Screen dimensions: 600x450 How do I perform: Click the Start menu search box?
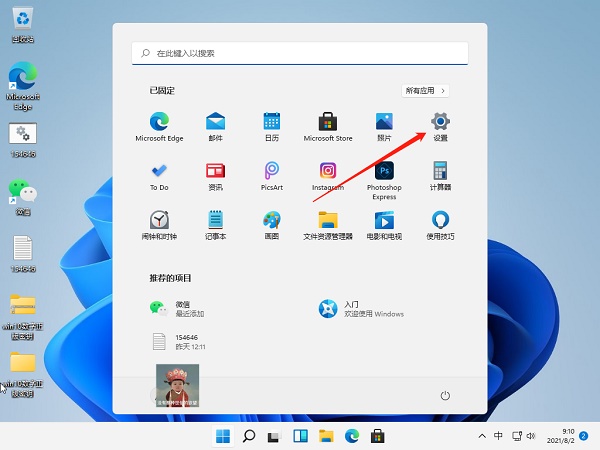pos(300,53)
